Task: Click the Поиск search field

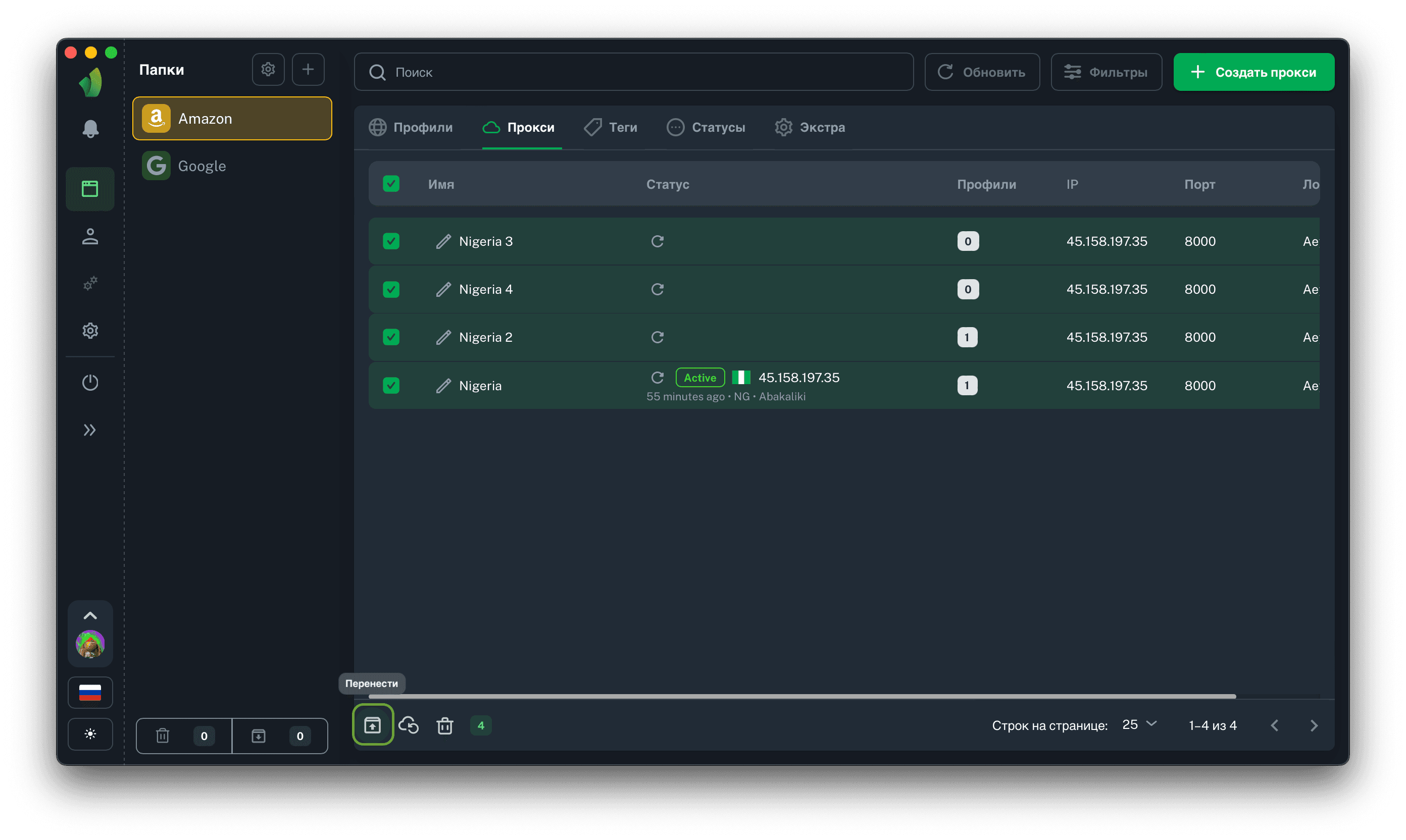Action: pos(633,72)
